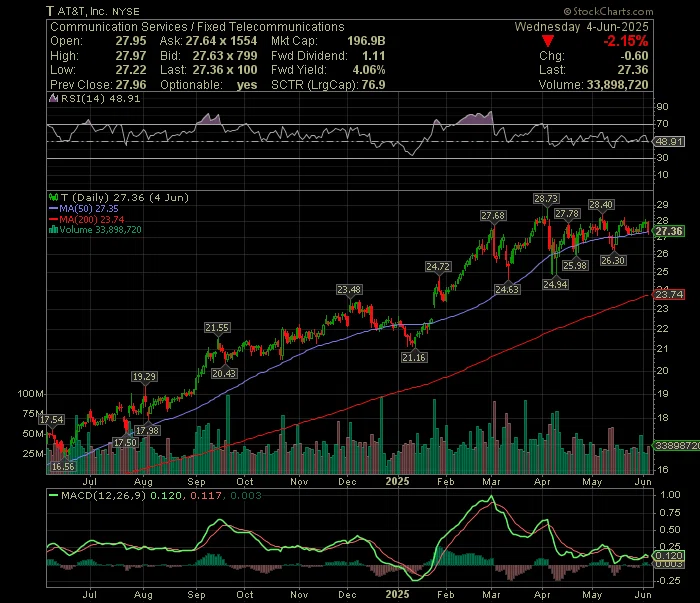Click the 23.48 December high label
This screenshot has width=700, height=603.
click(x=349, y=290)
